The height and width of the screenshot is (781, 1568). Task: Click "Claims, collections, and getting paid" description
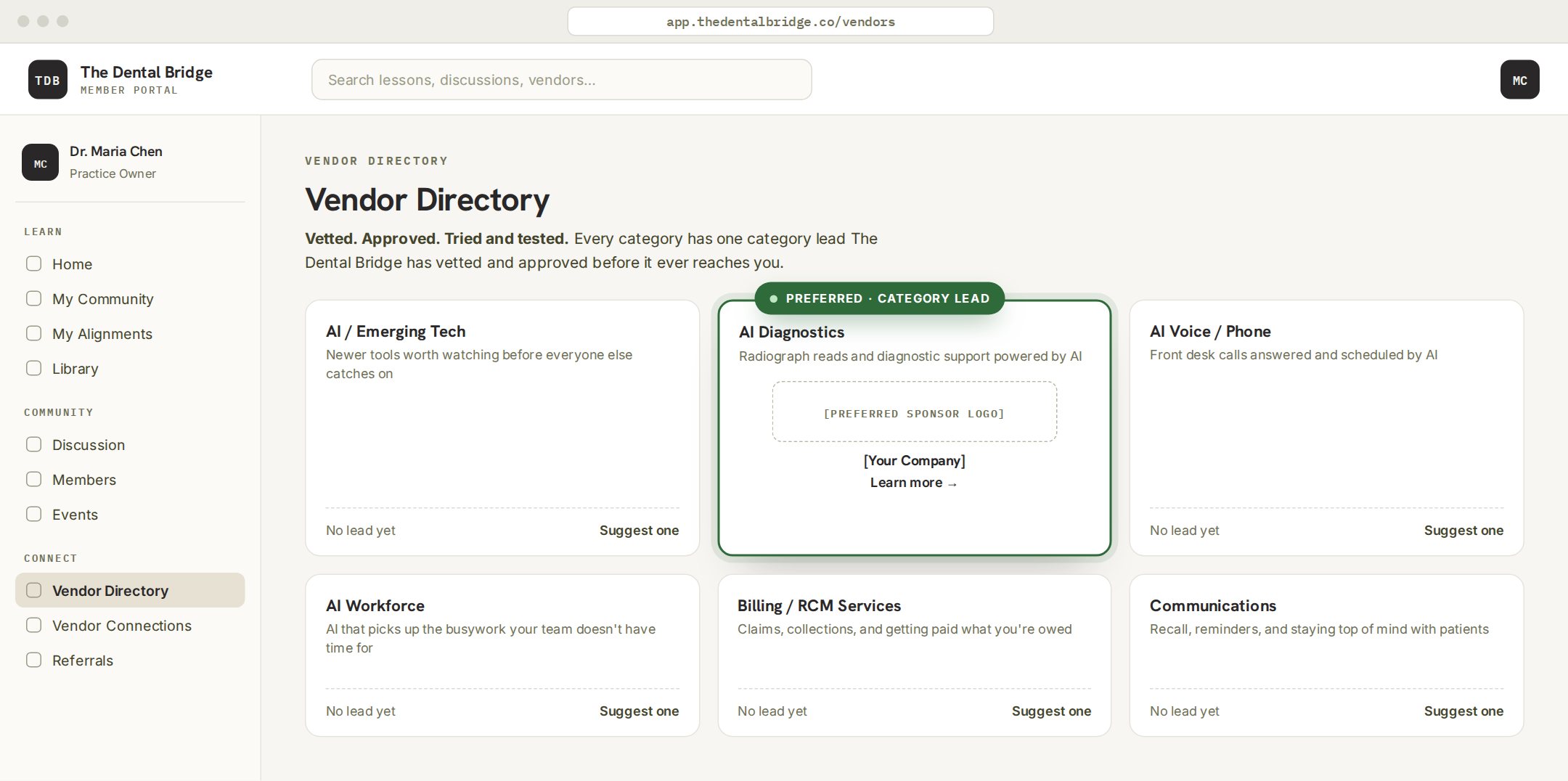[x=905, y=629]
